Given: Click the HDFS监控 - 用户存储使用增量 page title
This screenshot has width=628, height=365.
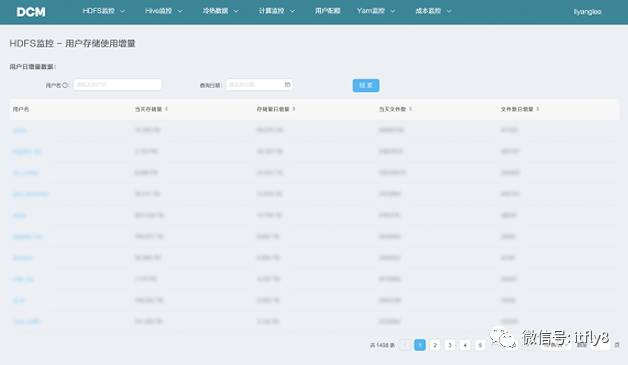Looking at the screenshot, I should tap(72, 43).
